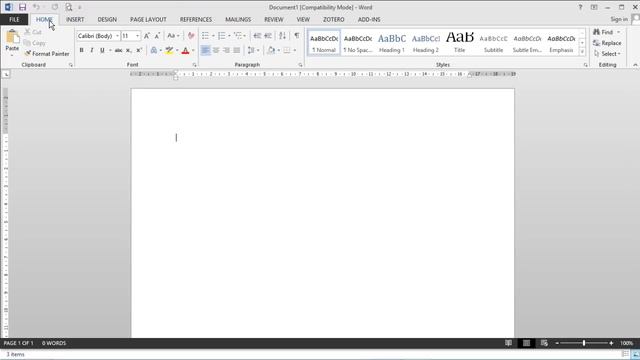640x360 pixels.
Task: Click the zoom slider handle
Action: [584, 343]
